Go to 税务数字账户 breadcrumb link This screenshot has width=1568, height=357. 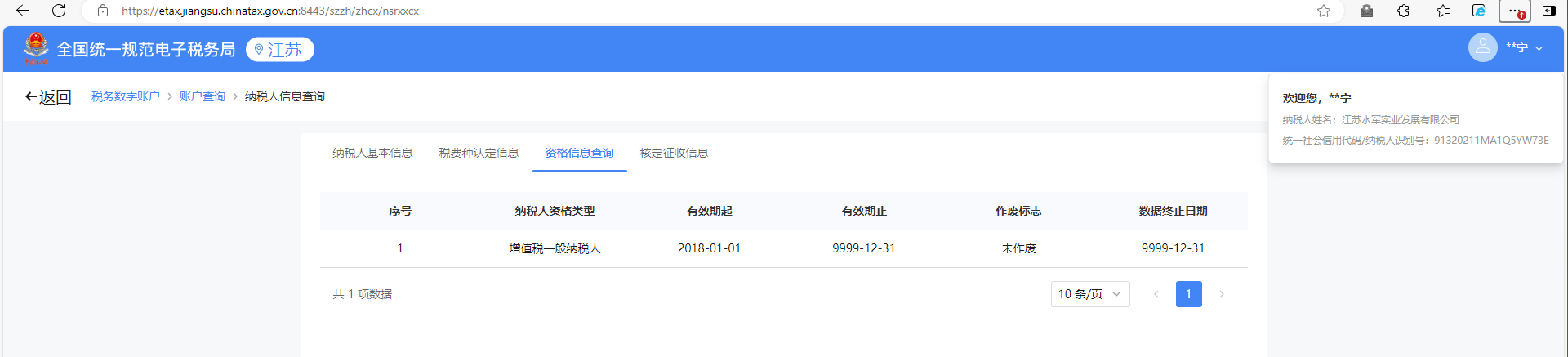click(125, 96)
